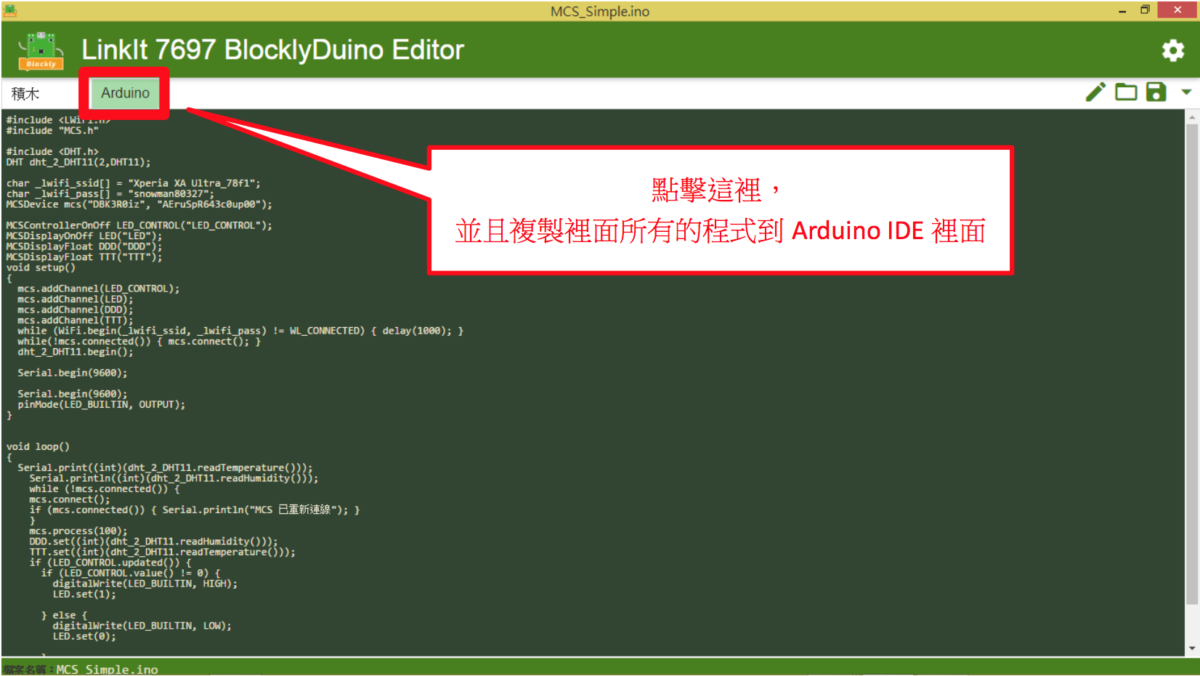Viewport: 1200px width, 676px height.
Task: Click the MCSDisplayFloat TTT("TTT") line
Action: tap(84, 257)
